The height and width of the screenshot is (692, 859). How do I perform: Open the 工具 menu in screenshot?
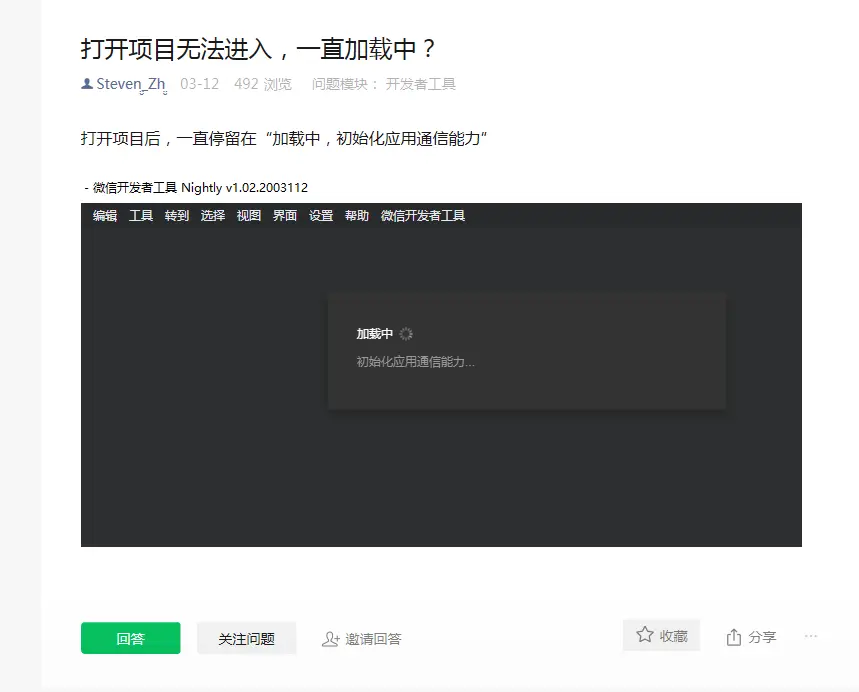[141, 215]
